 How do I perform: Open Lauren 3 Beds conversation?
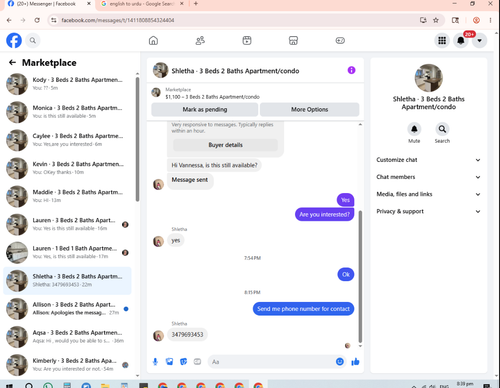click(x=67, y=224)
